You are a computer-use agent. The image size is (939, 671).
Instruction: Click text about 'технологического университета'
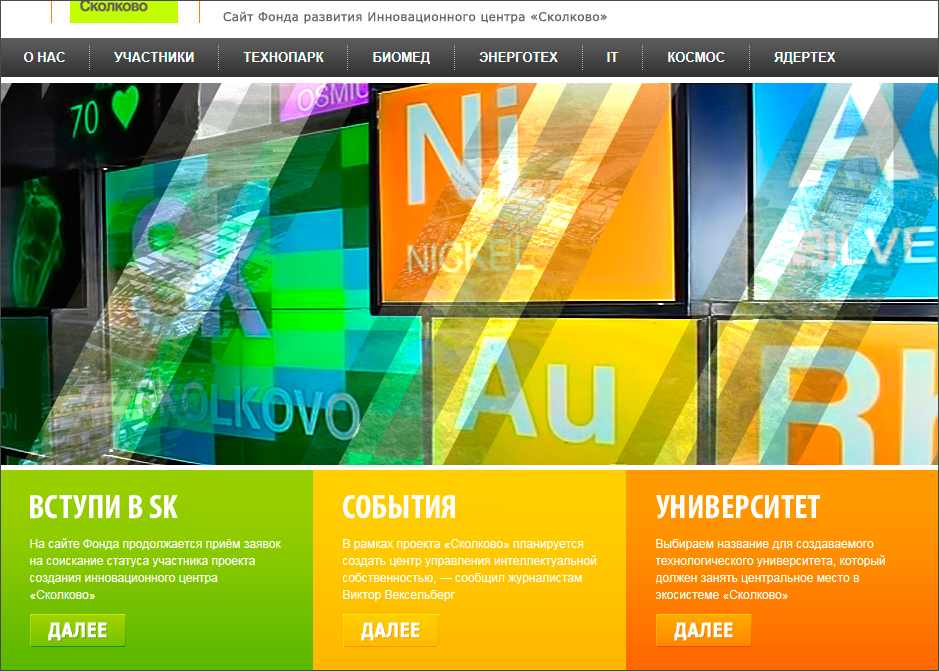(x=770, y=570)
